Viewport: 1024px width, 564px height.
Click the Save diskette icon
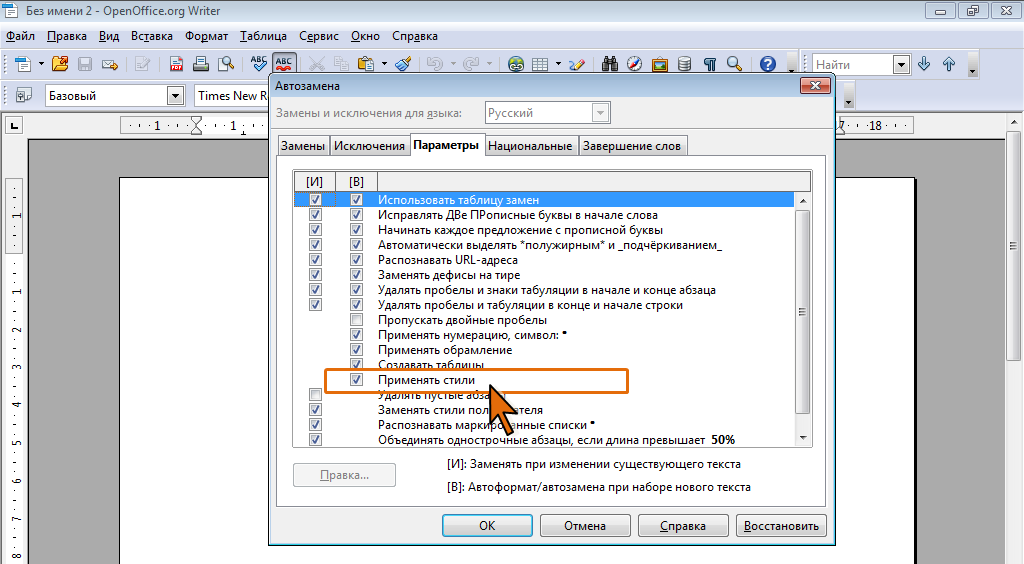[85, 64]
